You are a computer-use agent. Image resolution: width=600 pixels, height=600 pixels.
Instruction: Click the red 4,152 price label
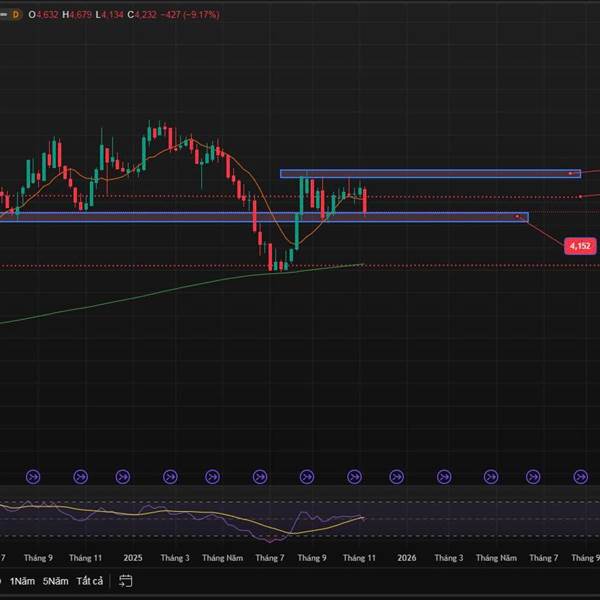tap(580, 246)
